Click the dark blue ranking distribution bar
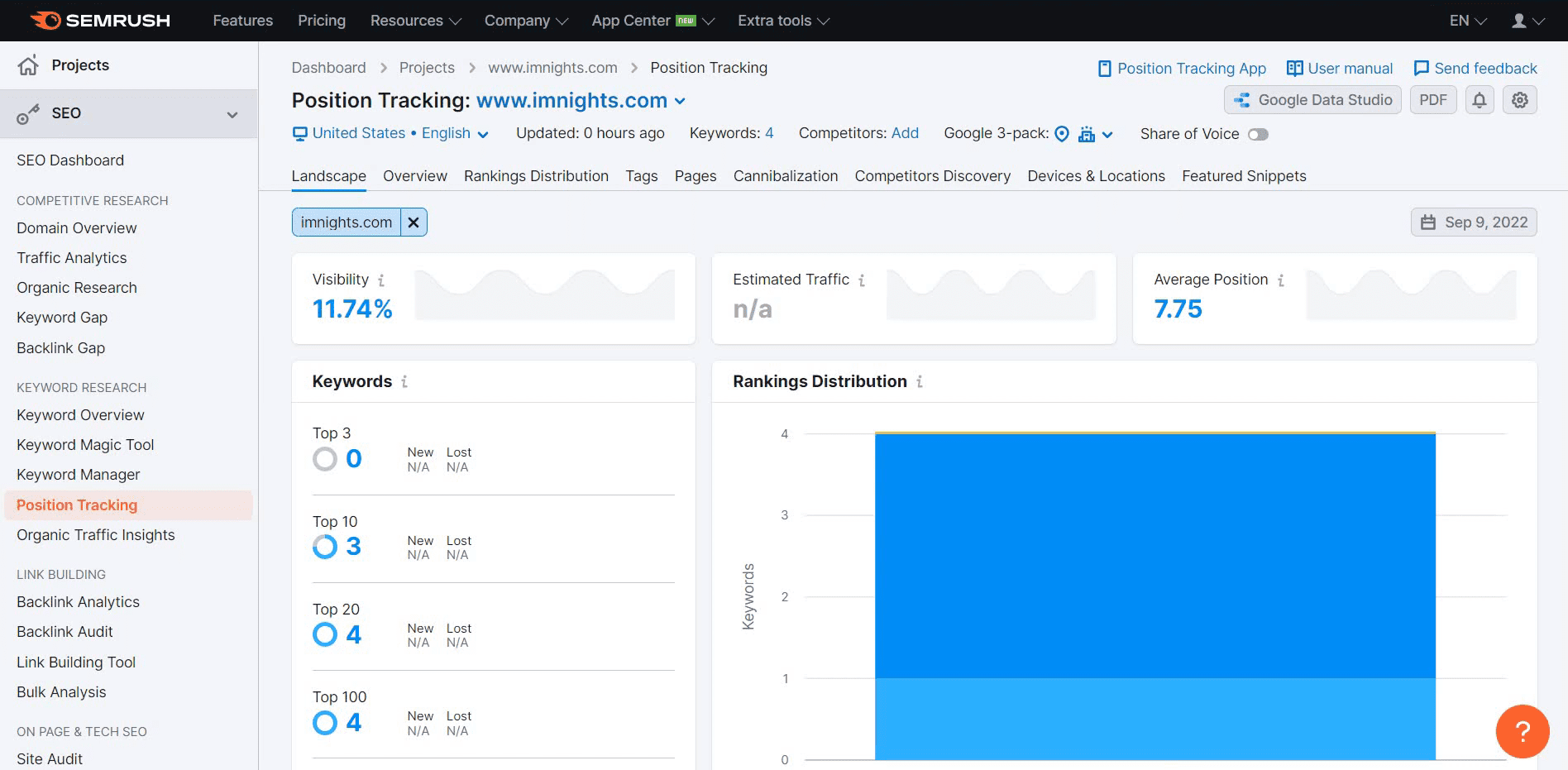This screenshot has width=1568, height=770. point(1155,556)
